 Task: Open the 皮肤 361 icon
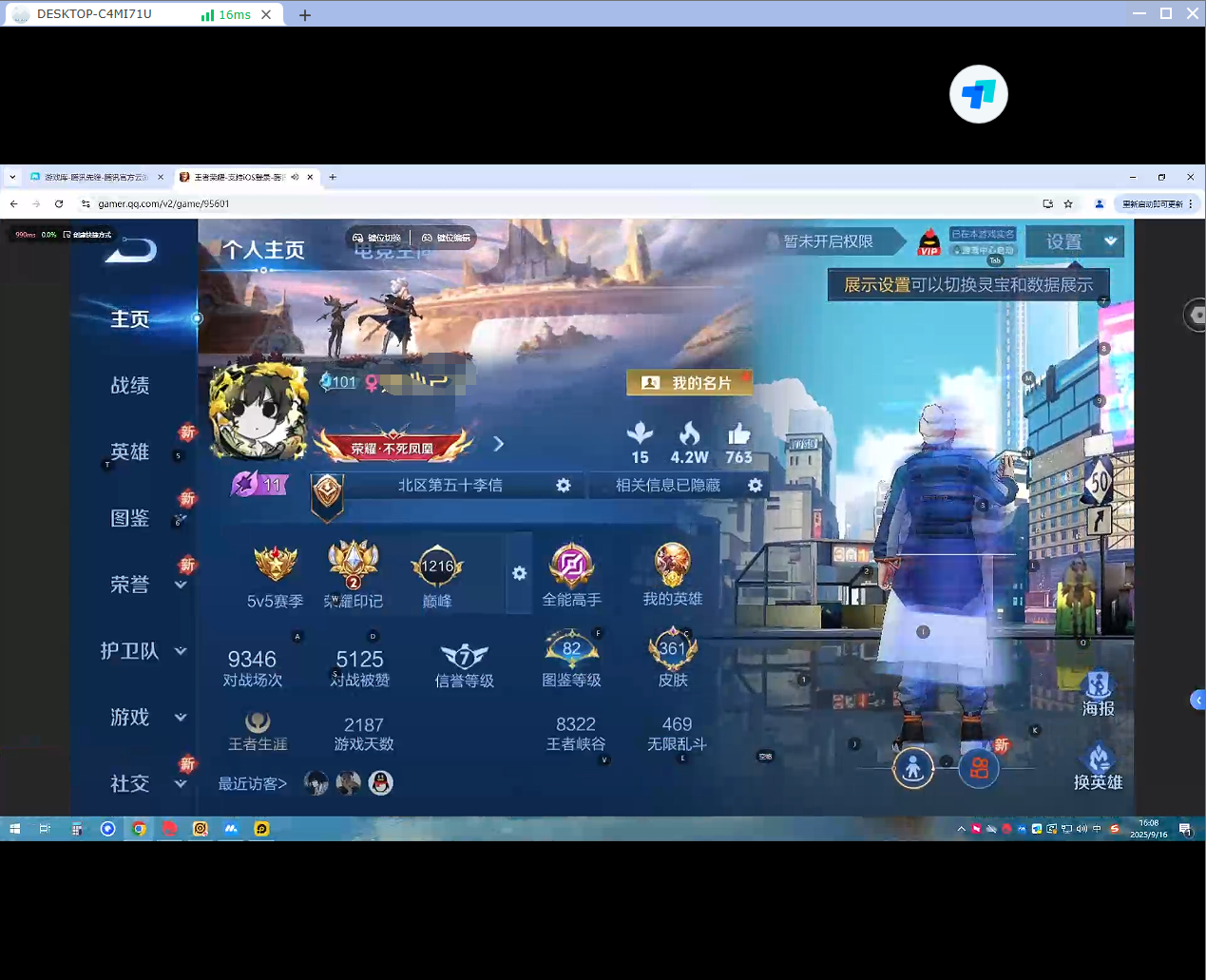pos(673,648)
